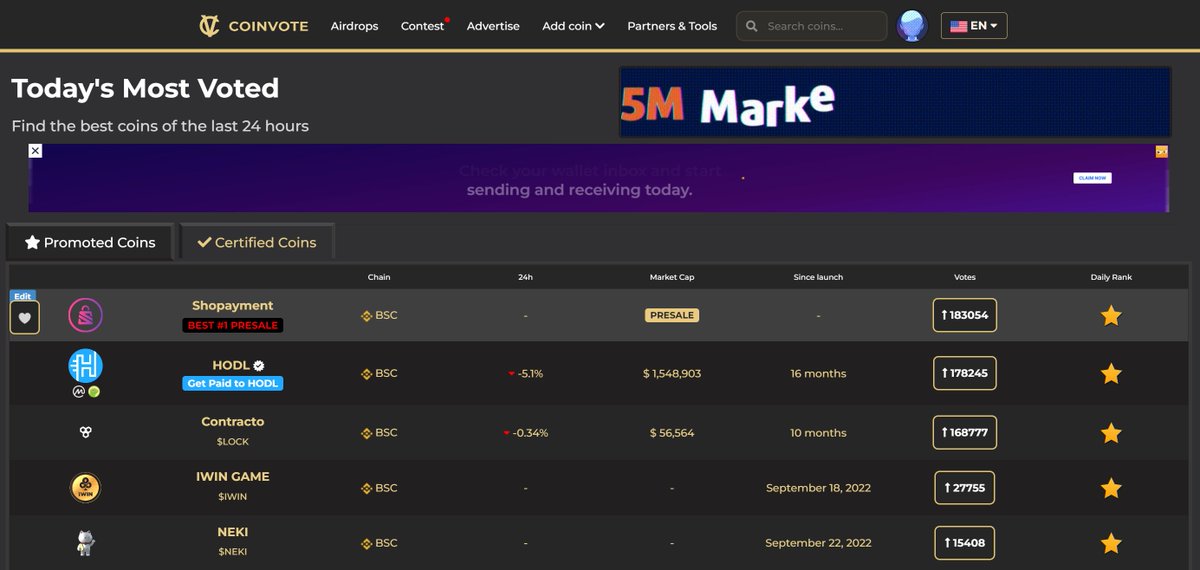Open the Advertise menu item
The image size is (1200, 570).
coord(493,26)
